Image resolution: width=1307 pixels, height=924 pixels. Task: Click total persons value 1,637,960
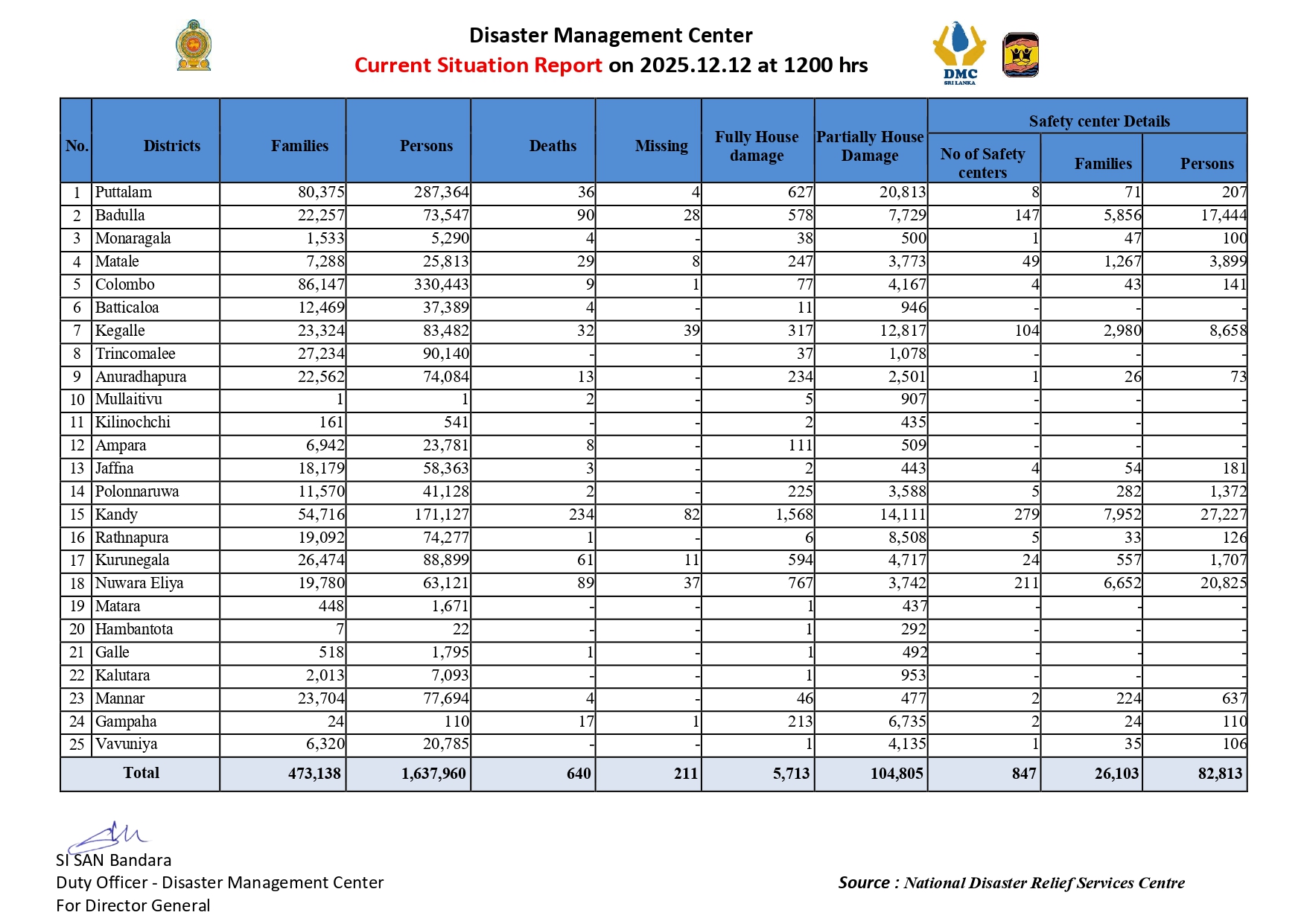(x=433, y=774)
